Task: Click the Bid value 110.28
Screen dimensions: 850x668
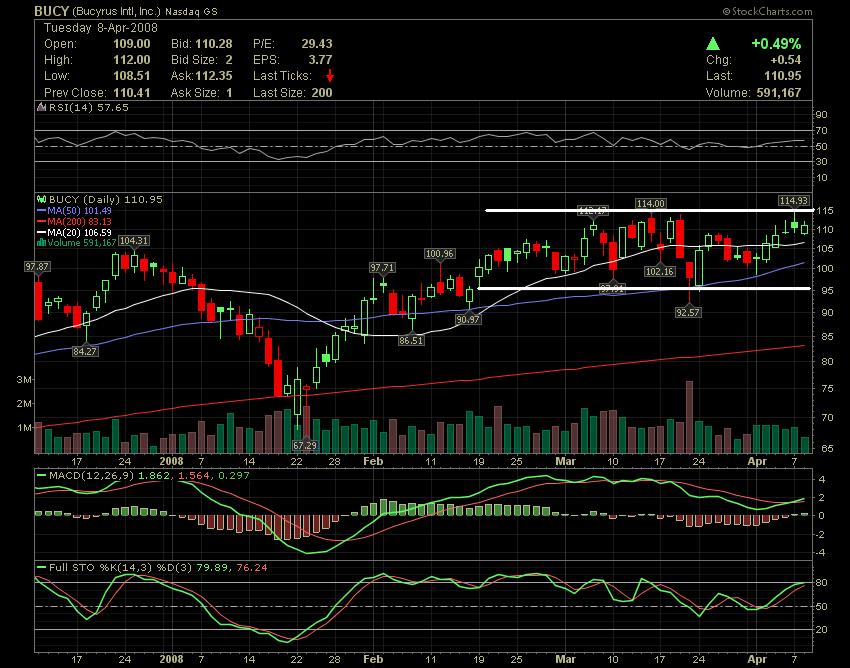Action: [x=214, y=44]
